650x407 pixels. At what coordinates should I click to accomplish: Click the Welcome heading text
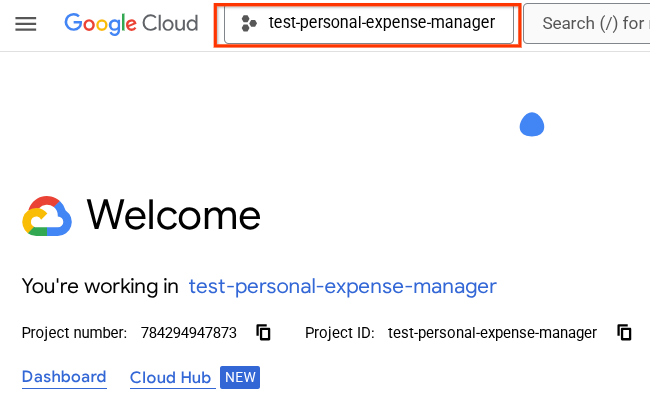[173, 215]
